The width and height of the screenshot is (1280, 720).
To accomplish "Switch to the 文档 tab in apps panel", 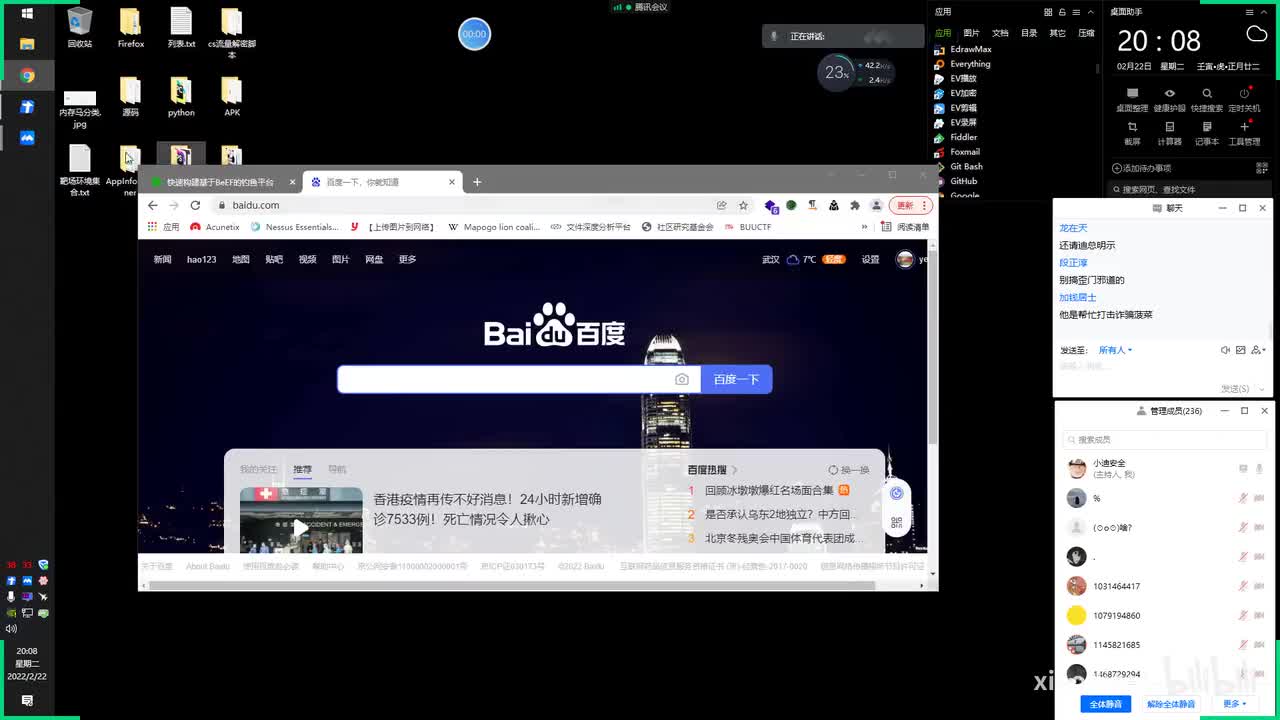I will click(1000, 33).
